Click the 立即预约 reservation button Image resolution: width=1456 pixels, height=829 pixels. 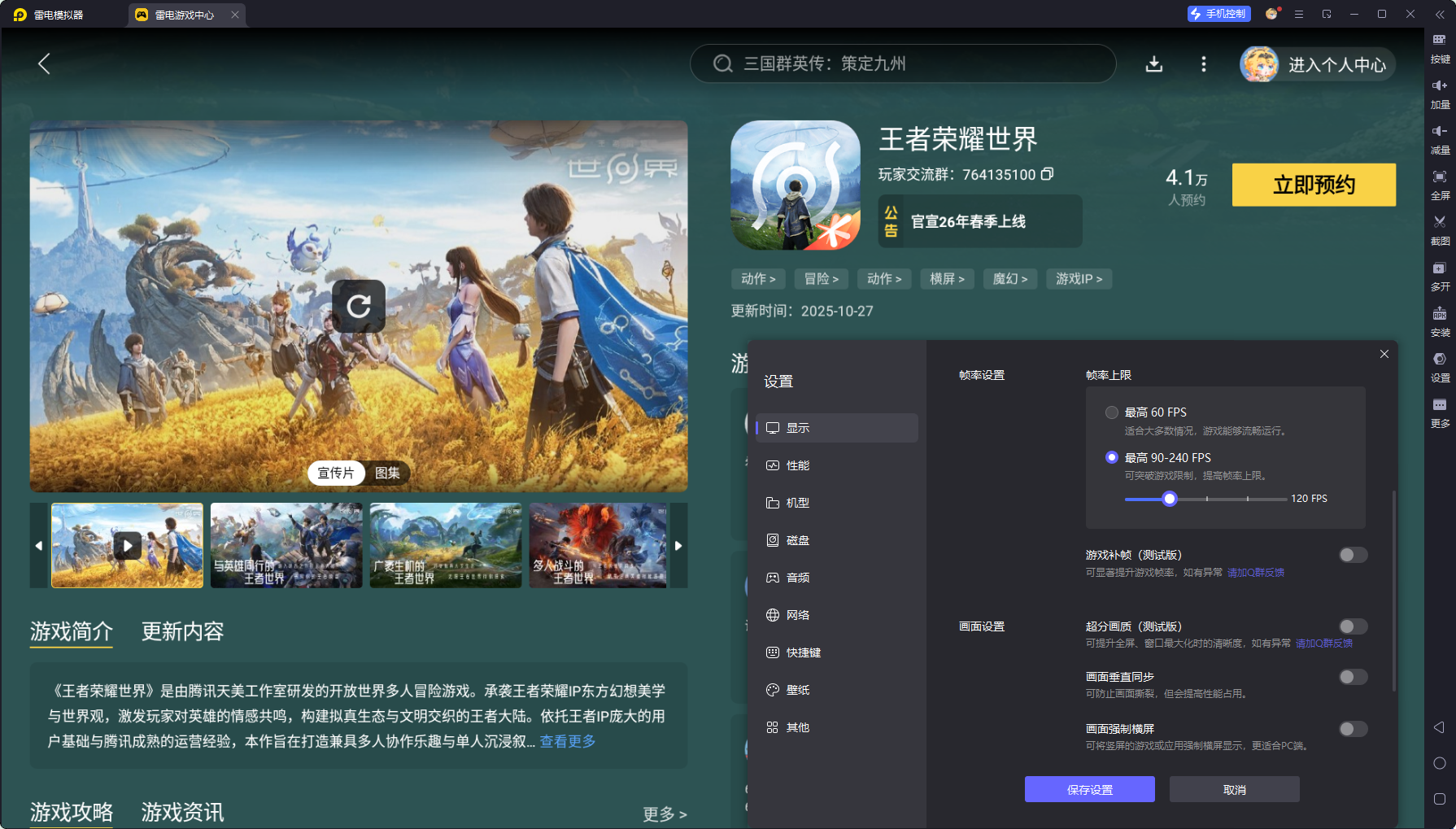1314,185
